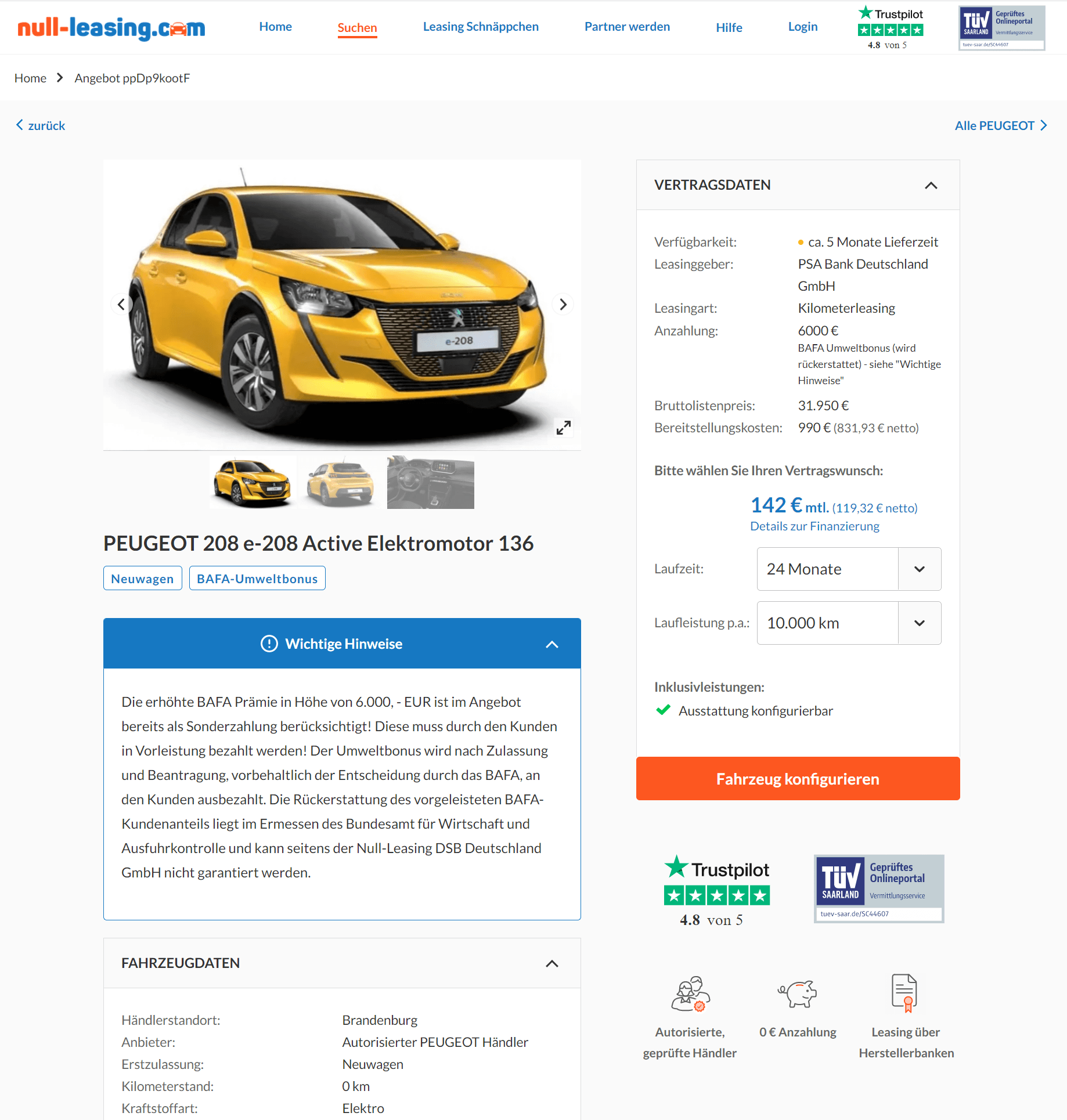
Task: Click Autorisierter PEUGEOT Händler text
Action: pyautogui.click(x=435, y=1042)
